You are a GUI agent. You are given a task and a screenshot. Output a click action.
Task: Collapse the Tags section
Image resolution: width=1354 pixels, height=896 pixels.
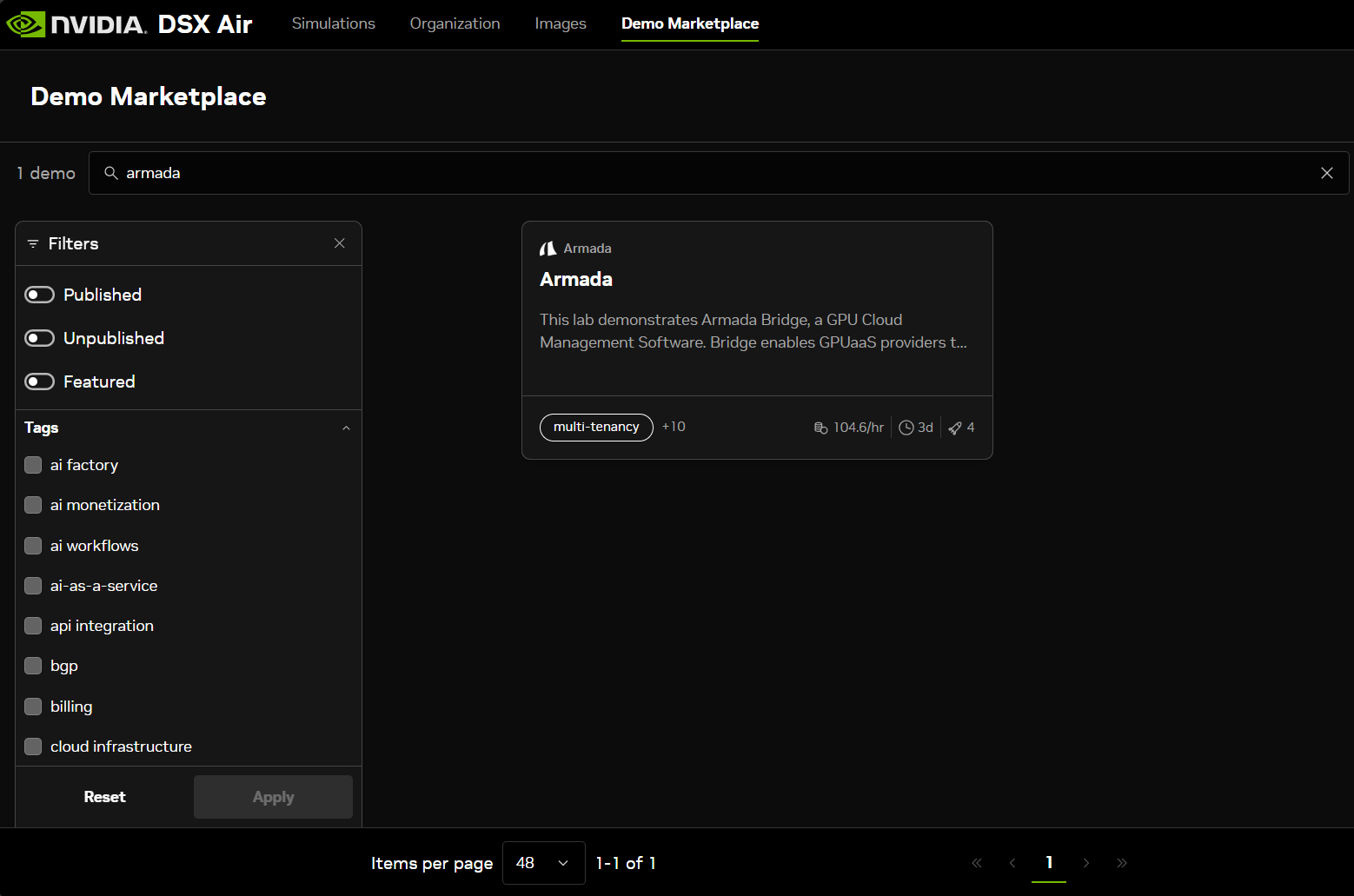(346, 428)
